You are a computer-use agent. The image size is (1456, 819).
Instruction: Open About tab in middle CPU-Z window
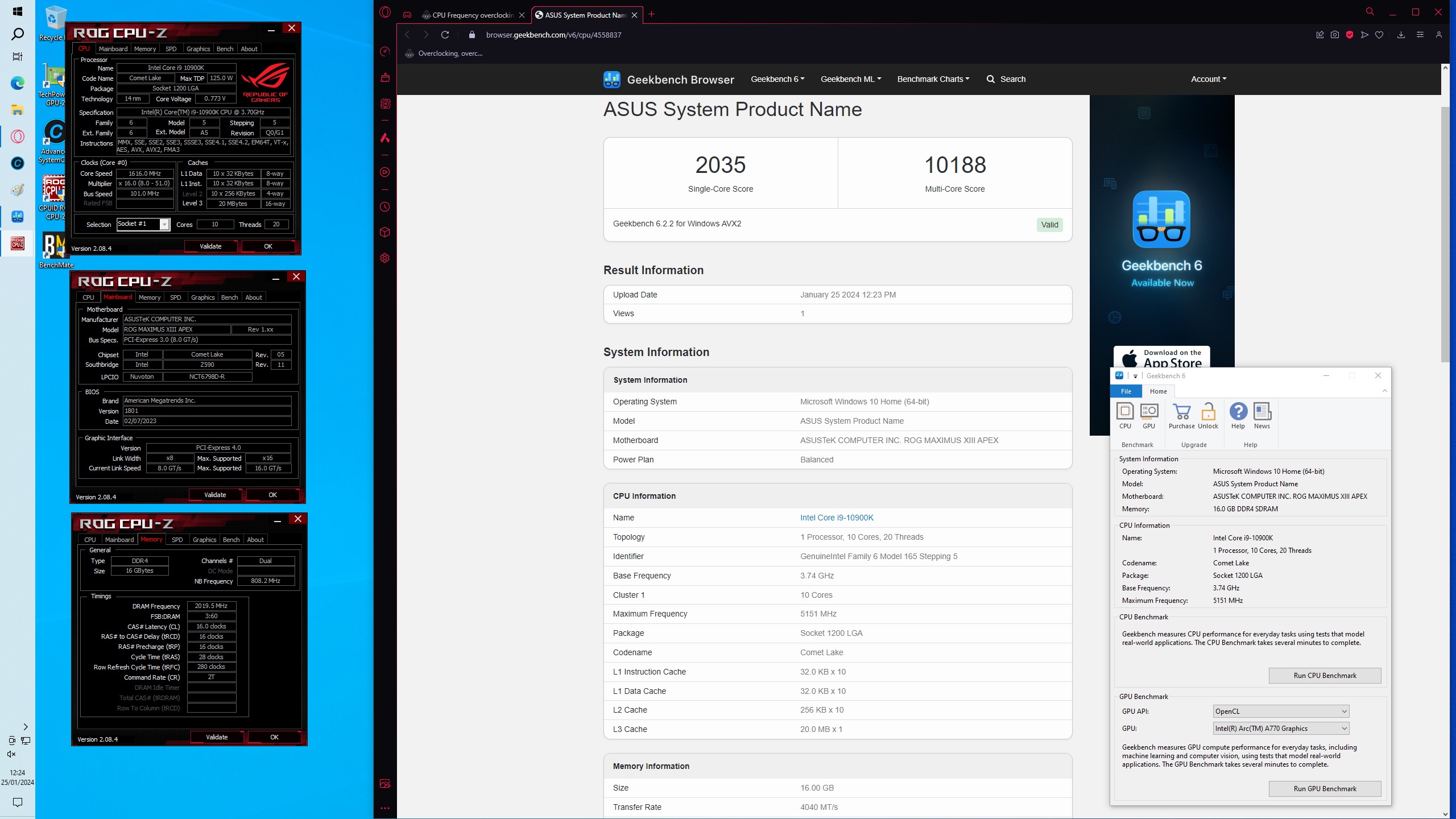(x=254, y=297)
